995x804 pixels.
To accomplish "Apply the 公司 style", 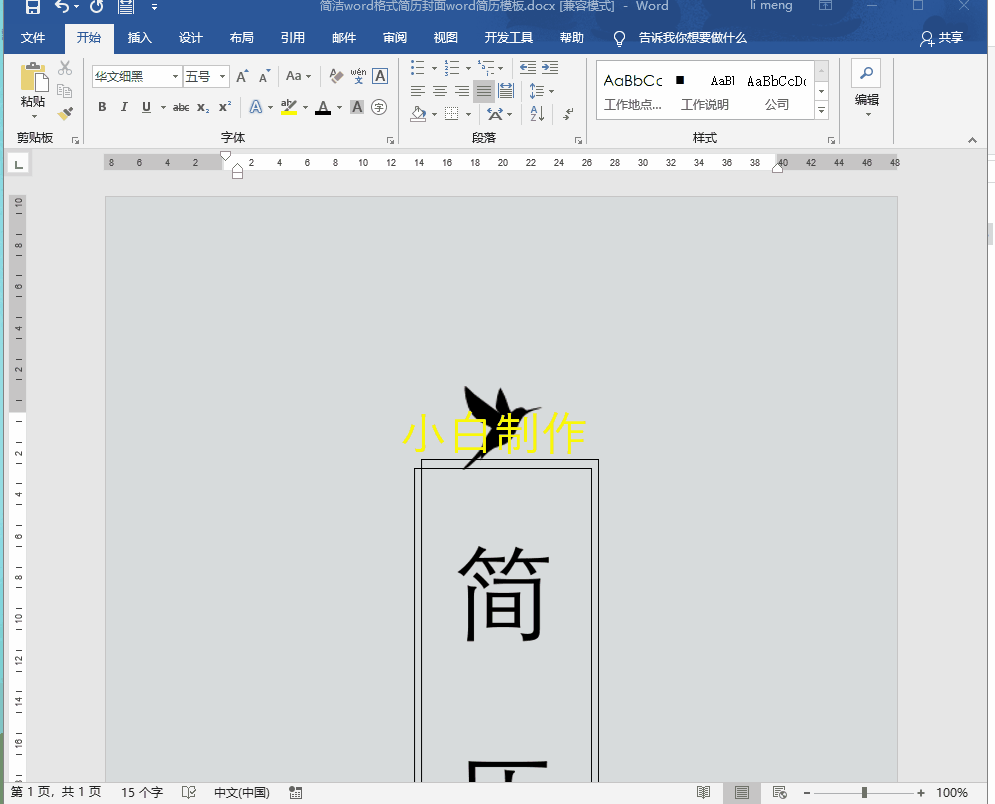I will click(x=777, y=91).
